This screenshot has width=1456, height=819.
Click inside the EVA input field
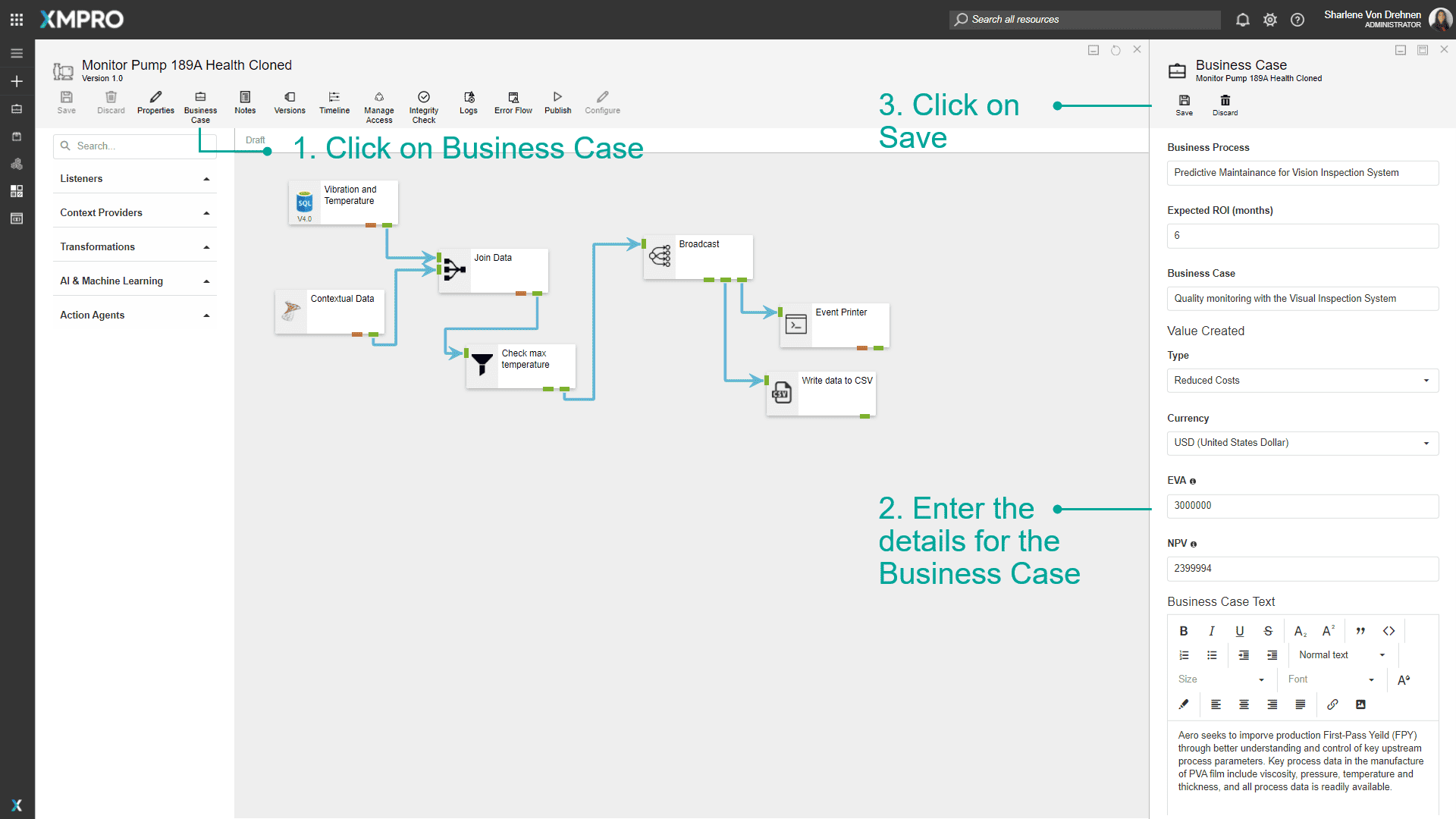[1302, 506]
